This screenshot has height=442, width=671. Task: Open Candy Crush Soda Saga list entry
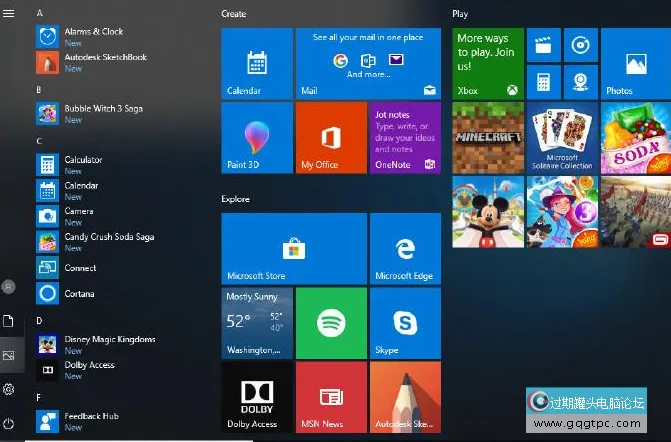(95, 242)
